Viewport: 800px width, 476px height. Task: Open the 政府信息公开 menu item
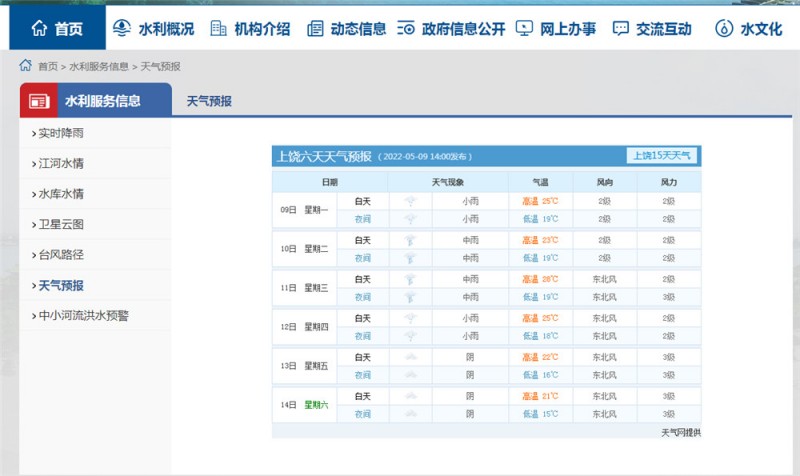(464, 29)
